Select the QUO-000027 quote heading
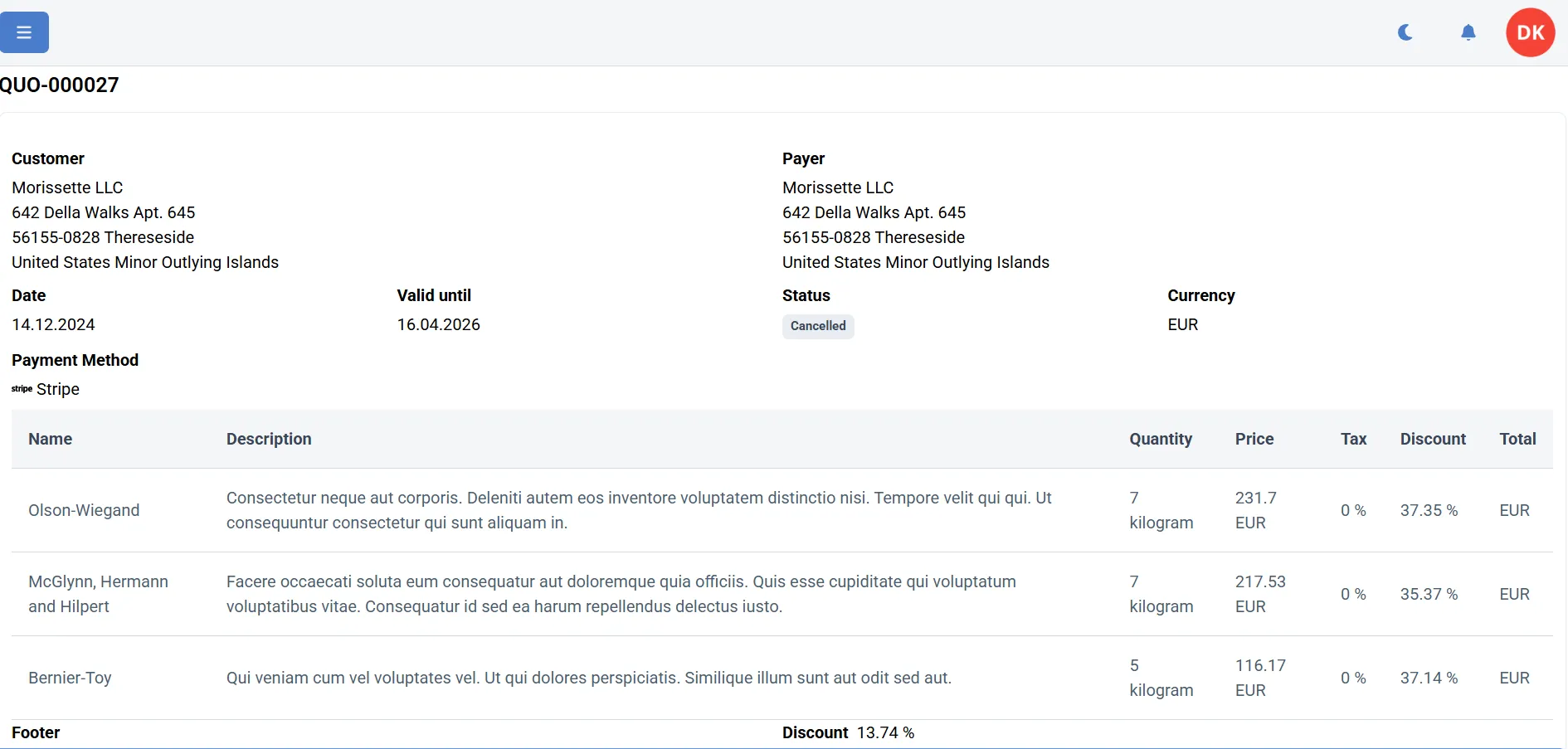 pos(60,85)
